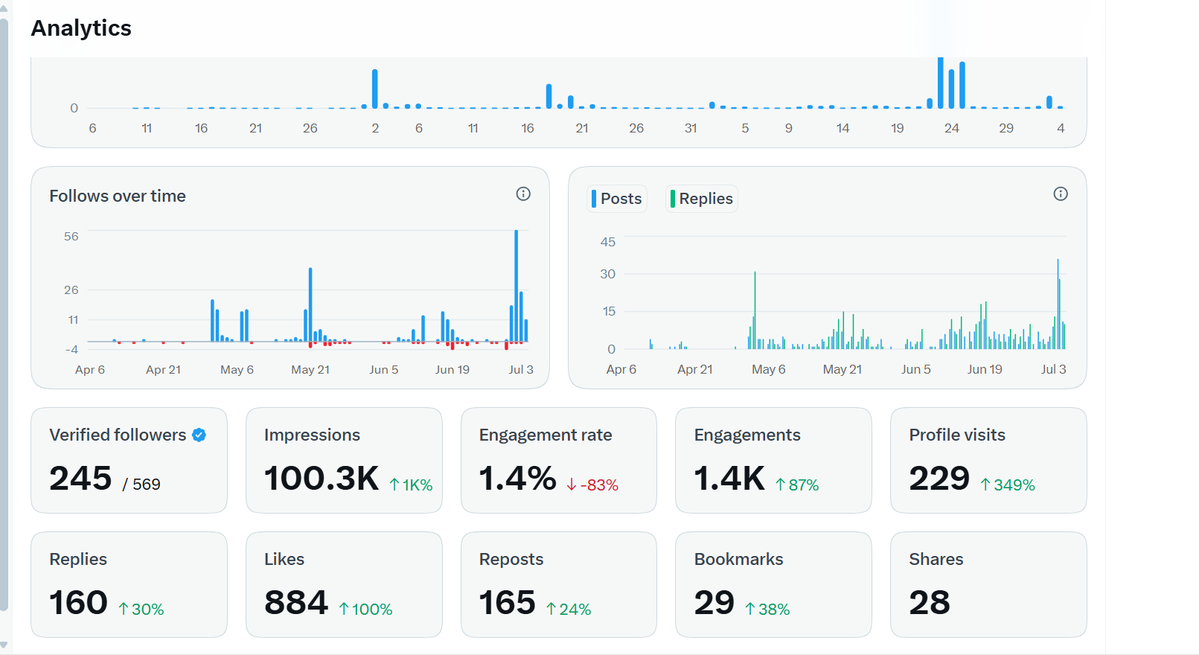1199x655 pixels.
Task: Select the Profile visits metric card
Action: pos(989,460)
